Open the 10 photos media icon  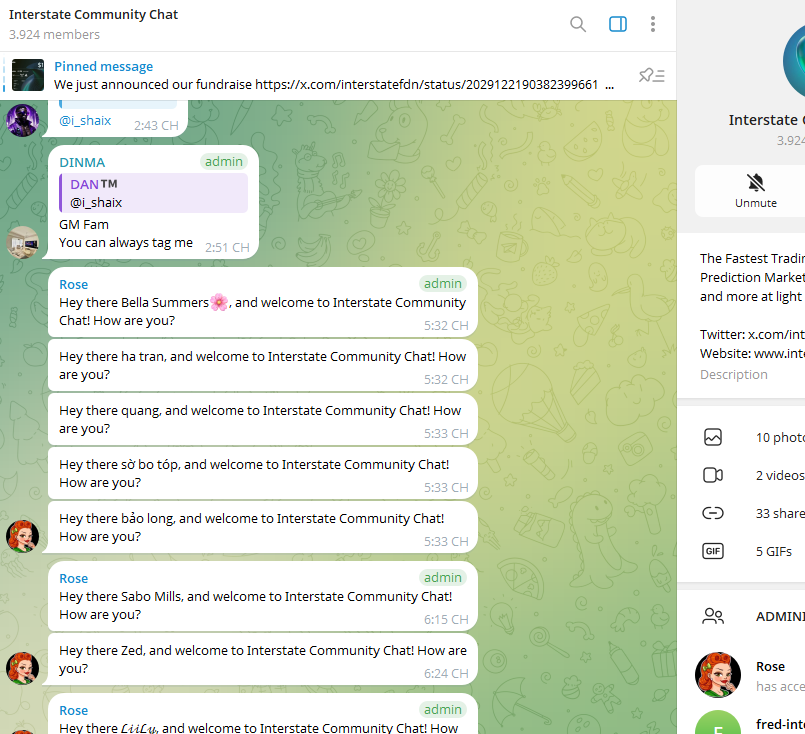tap(713, 437)
